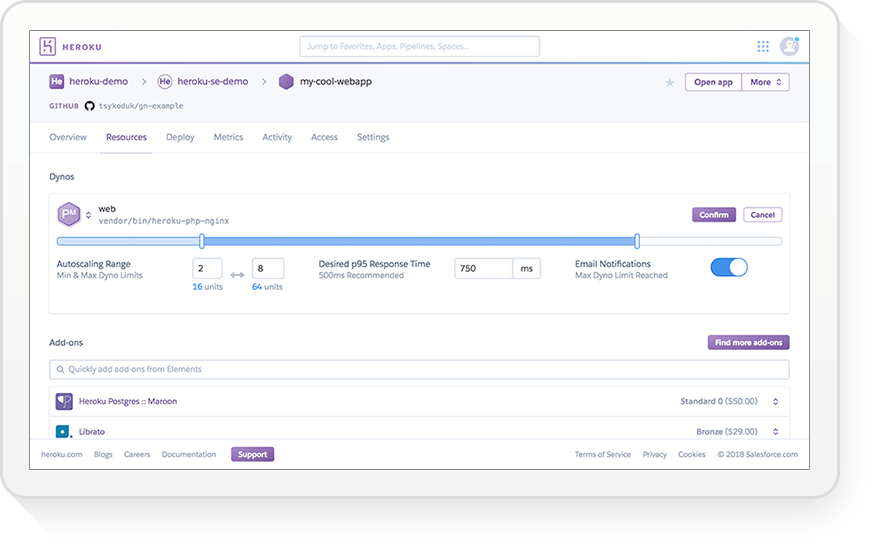This screenshot has height=547, width=876.
Task: Click the 16 units text
Action: point(207,287)
